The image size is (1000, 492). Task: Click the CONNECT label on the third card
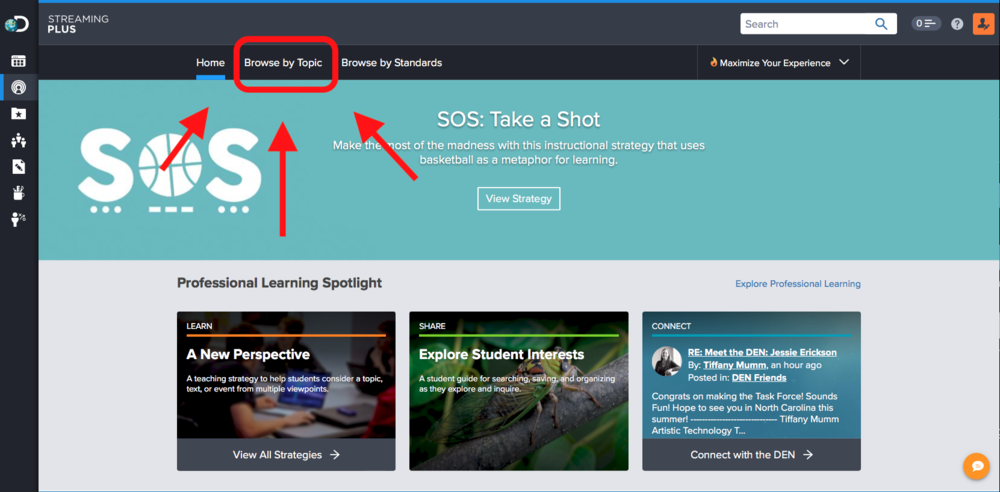point(671,326)
